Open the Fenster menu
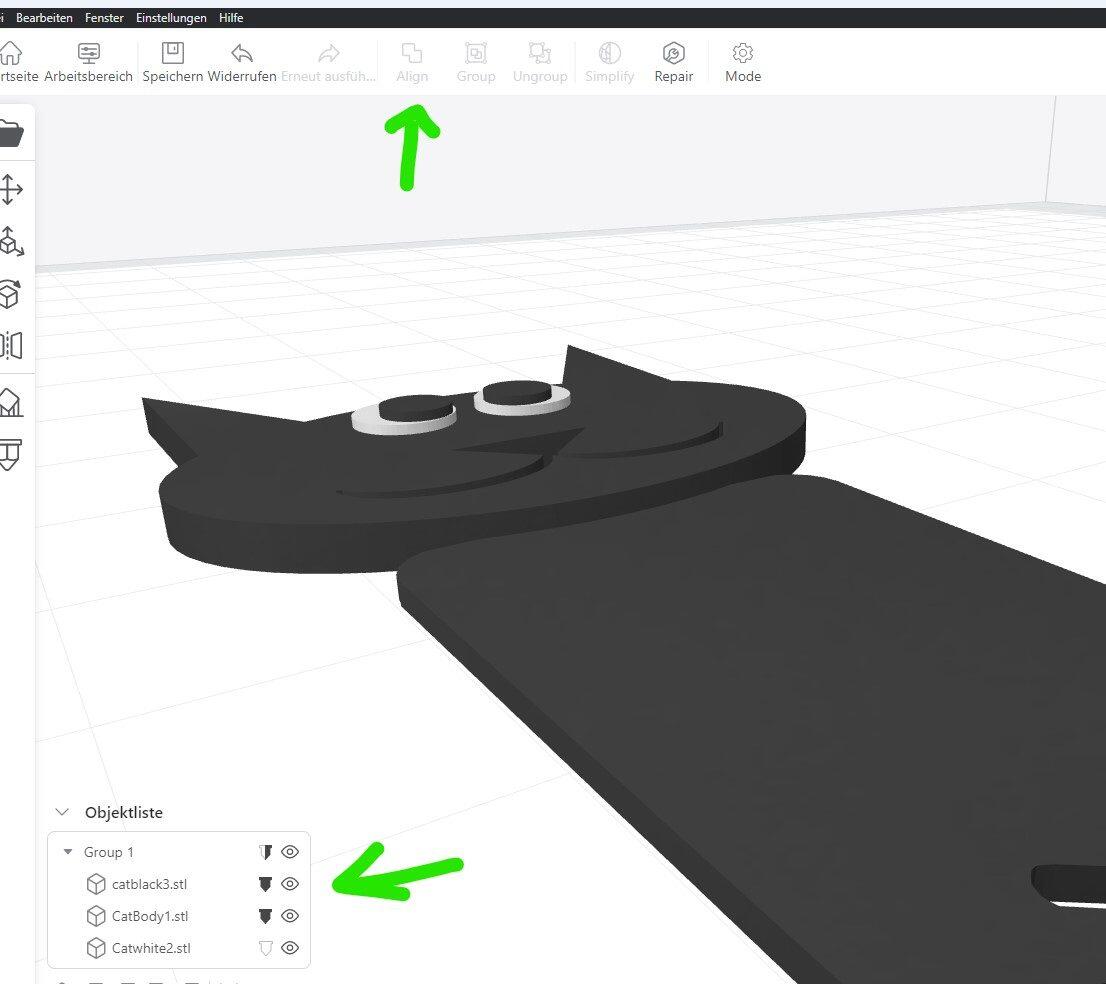Image resolution: width=1106 pixels, height=984 pixels. 104,18
